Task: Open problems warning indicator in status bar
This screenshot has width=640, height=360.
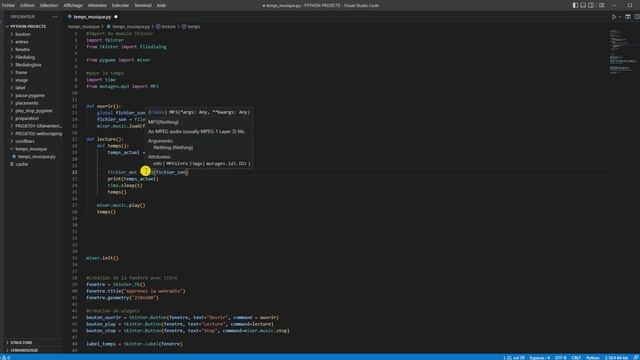Action: click(x=6, y=358)
